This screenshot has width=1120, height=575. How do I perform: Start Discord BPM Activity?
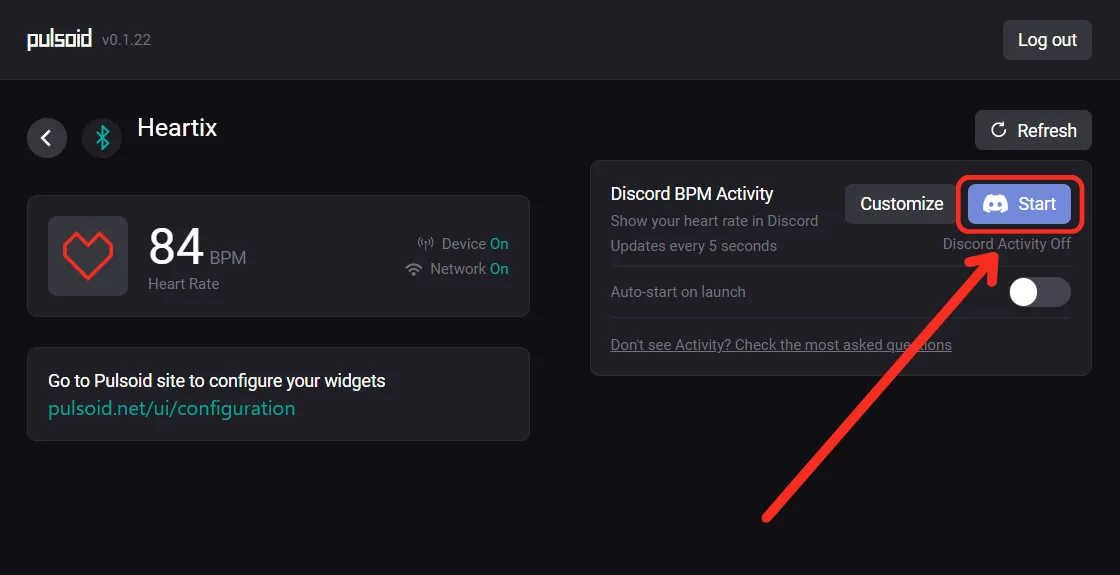[x=1019, y=204]
